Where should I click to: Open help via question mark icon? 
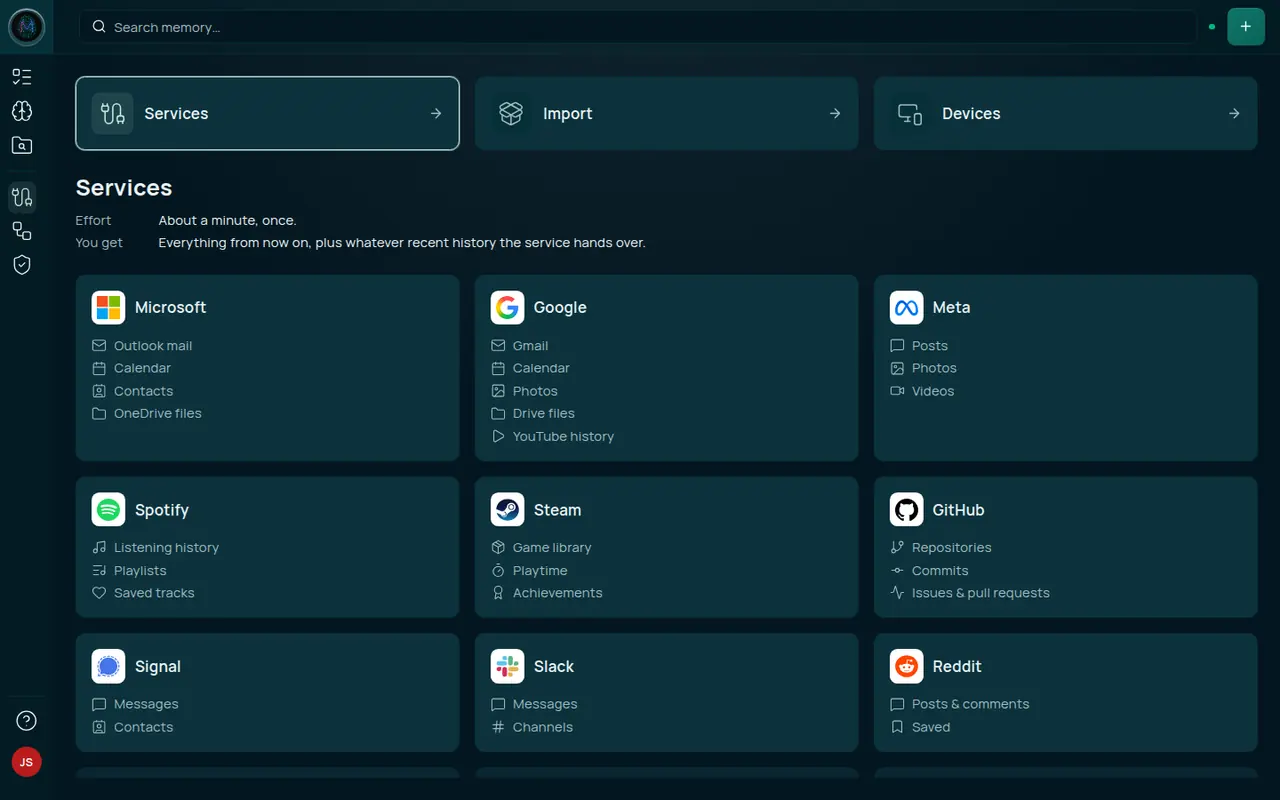(27, 720)
